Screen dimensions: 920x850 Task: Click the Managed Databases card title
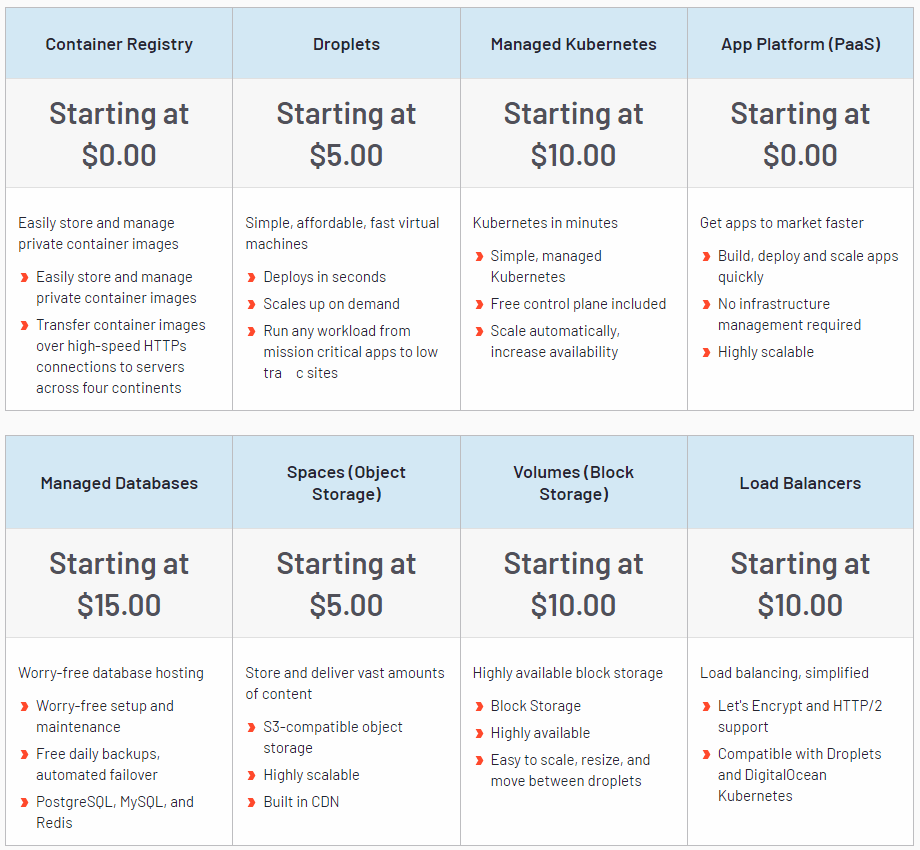click(x=119, y=483)
